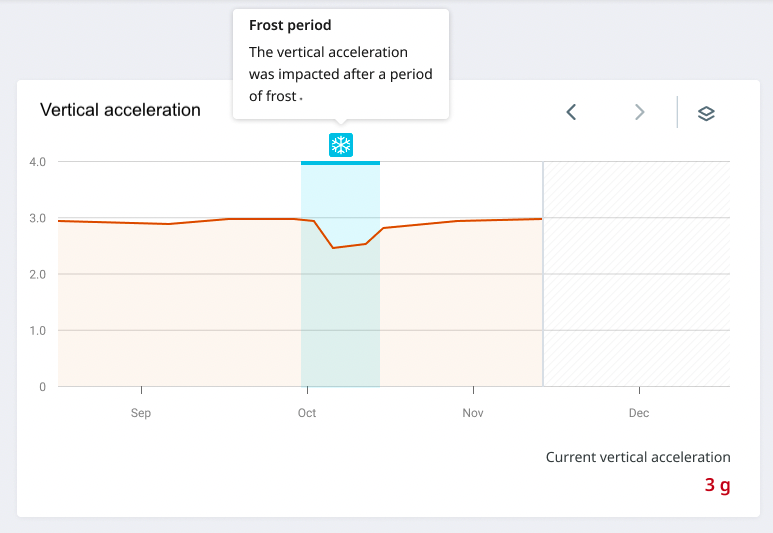The image size is (773, 533).
Task: Click the "Vertical acceleration" chart title
Action: coord(120,110)
